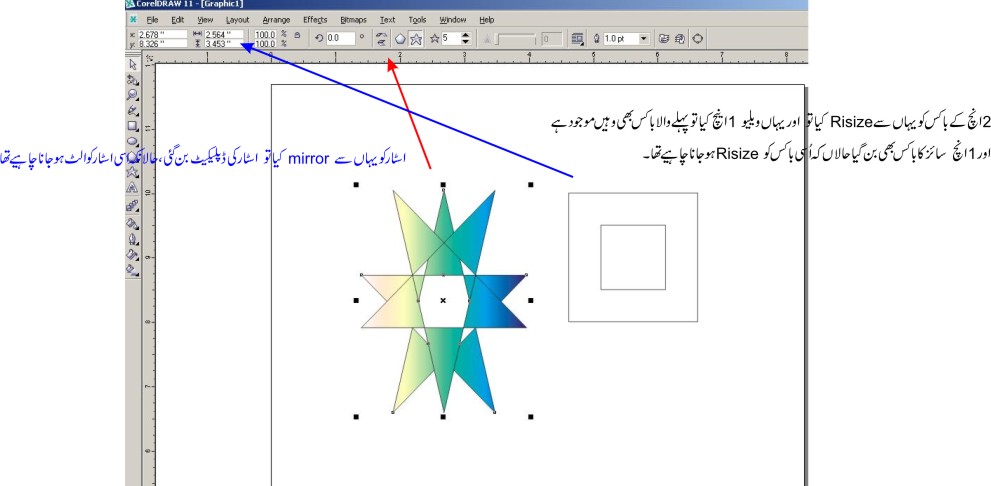
Task: Switch shape to Star mode
Action: pyautogui.click(x=415, y=39)
